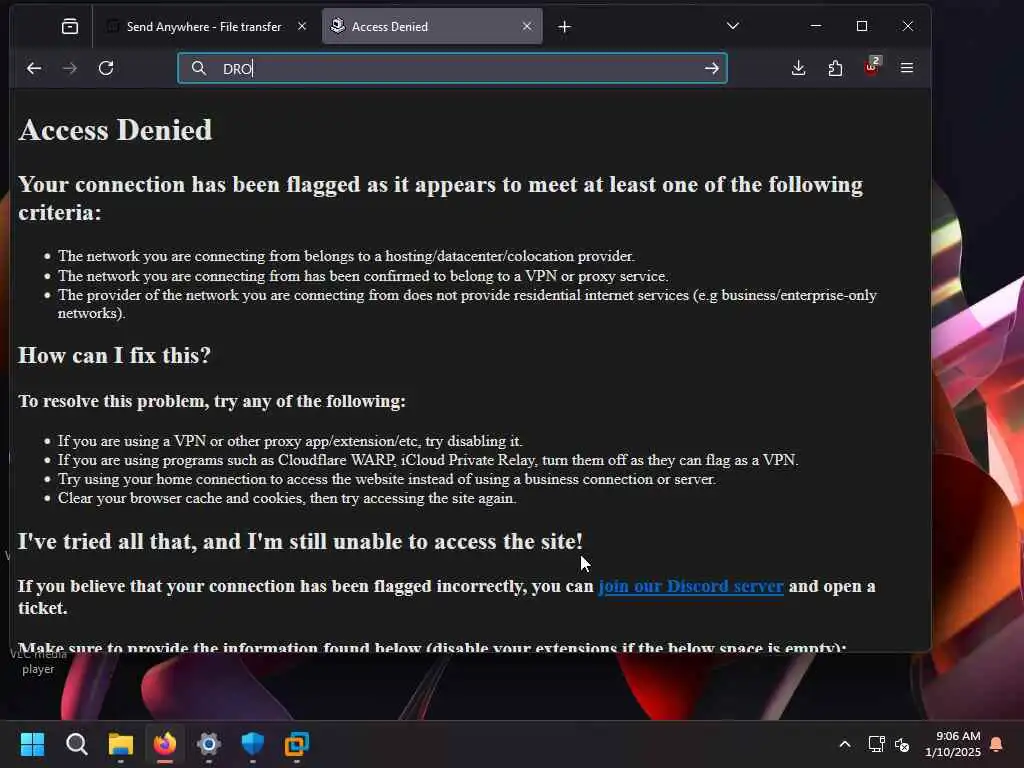This screenshot has width=1024, height=768.
Task: Reload the Access Denied page
Action: (106, 68)
